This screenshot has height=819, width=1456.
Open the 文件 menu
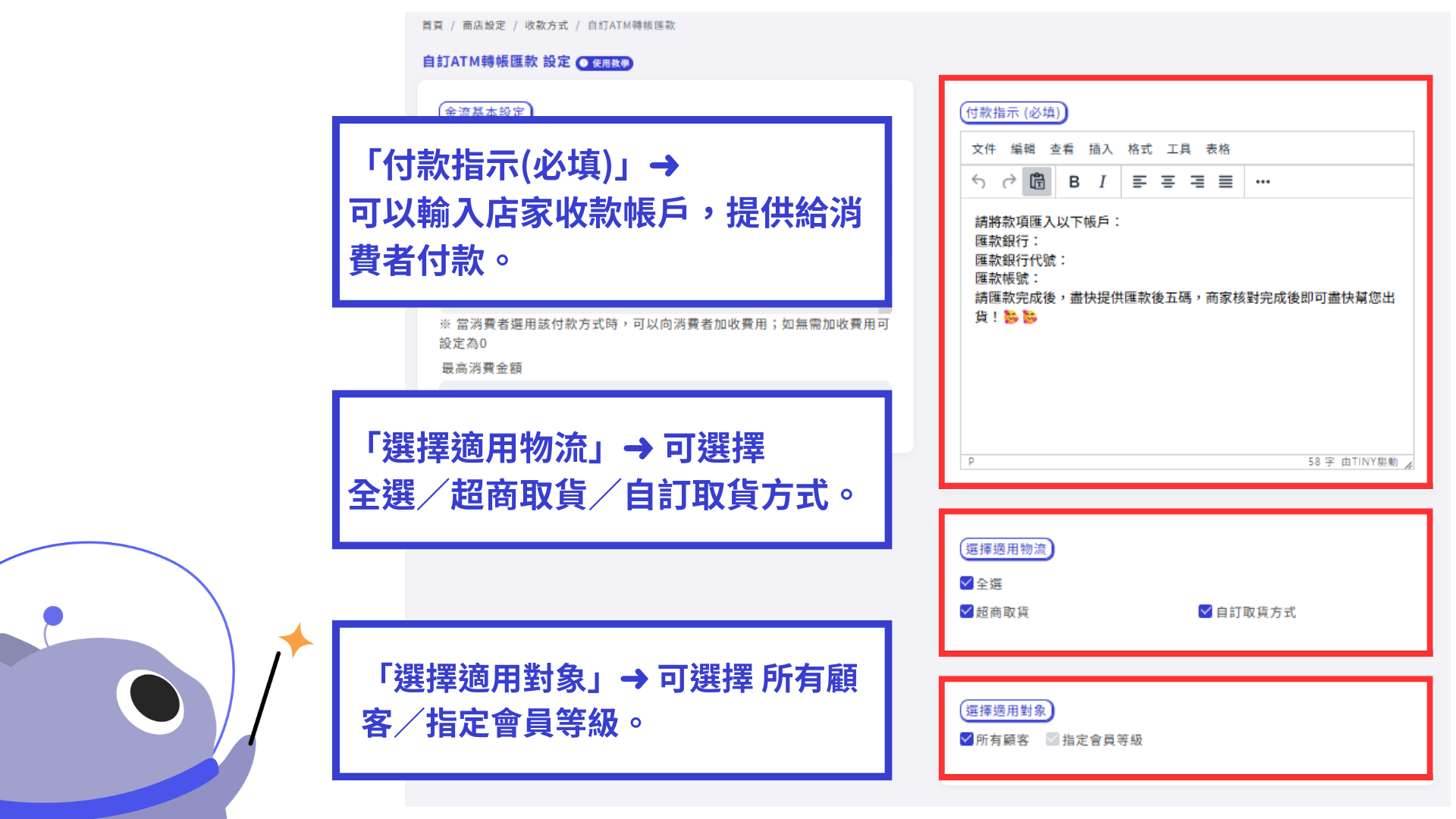tap(984, 149)
